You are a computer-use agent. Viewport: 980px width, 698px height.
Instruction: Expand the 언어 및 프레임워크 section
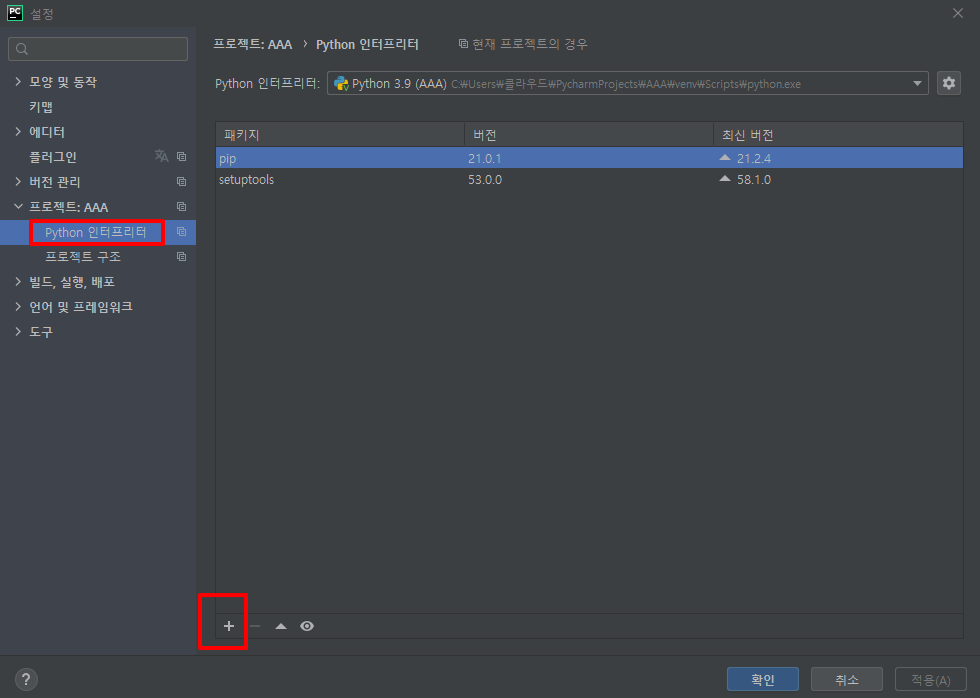[x=18, y=307]
